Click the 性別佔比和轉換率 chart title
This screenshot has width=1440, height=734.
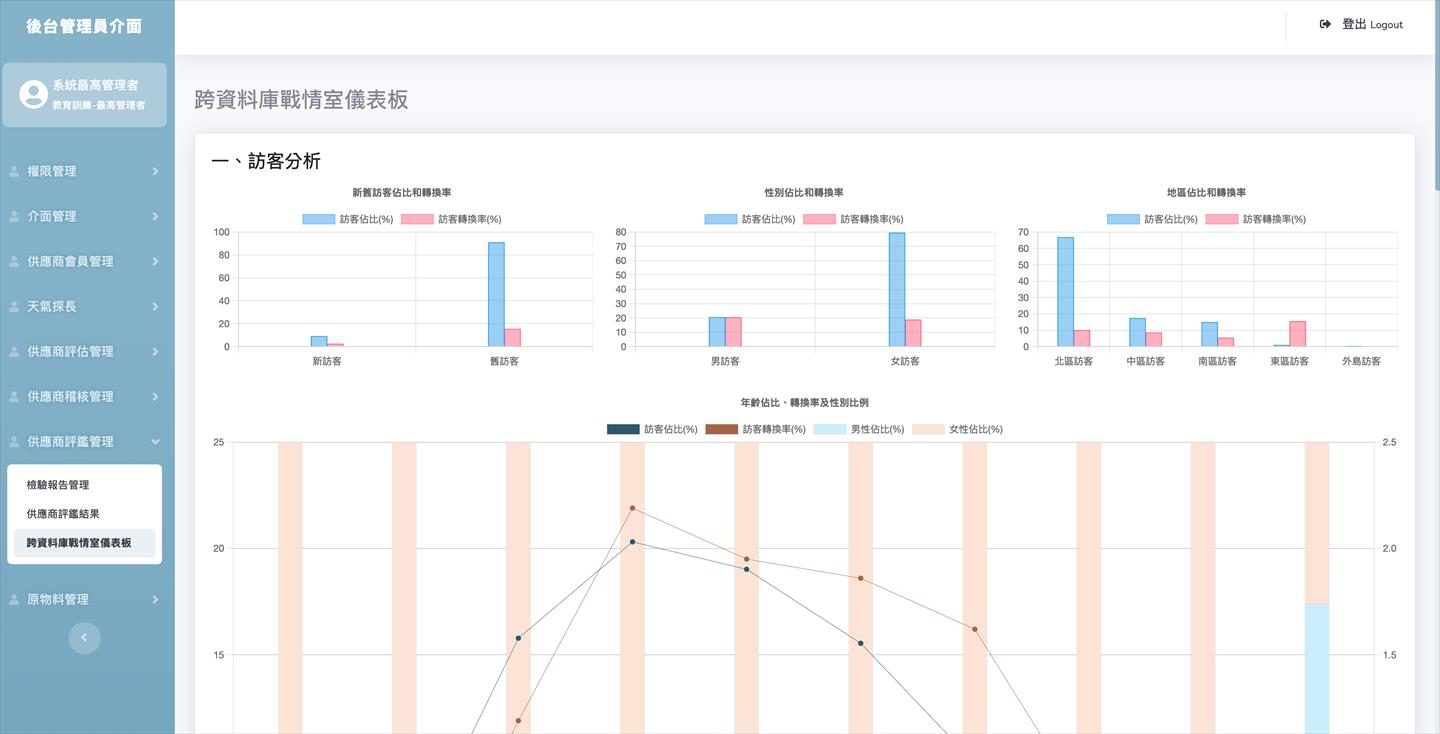pyautogui.click(x=804, y=192)
